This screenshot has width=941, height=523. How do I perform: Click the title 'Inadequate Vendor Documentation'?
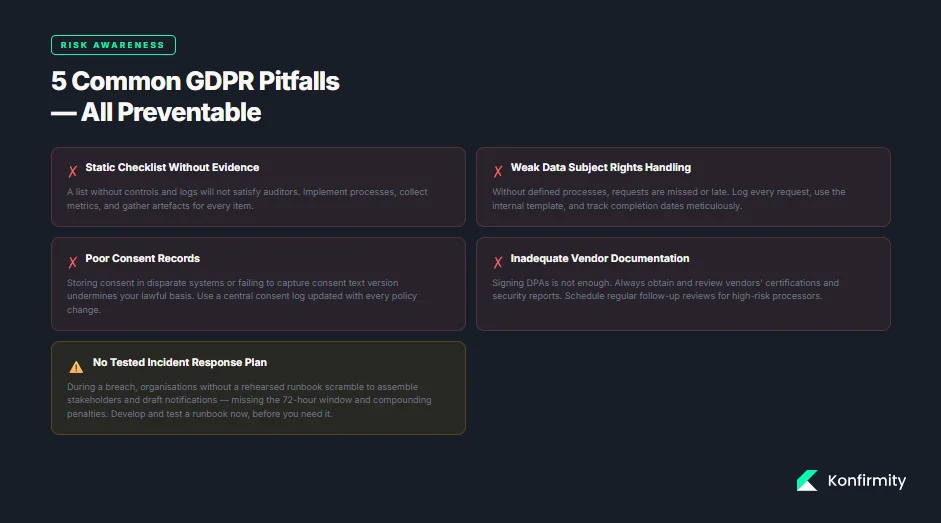click(600, 258)
